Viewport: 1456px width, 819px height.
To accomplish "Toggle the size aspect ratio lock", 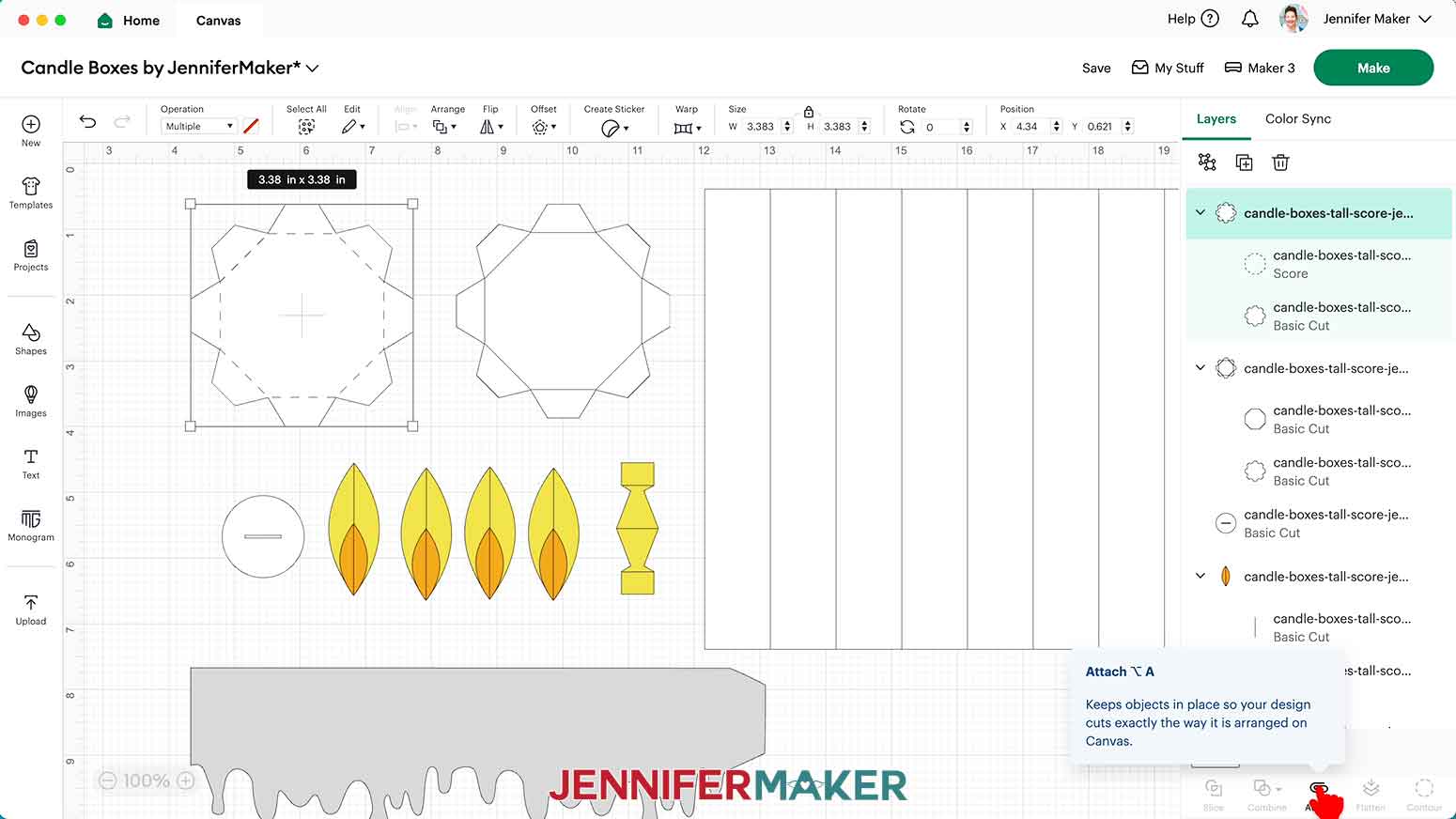I will point(809,112).
